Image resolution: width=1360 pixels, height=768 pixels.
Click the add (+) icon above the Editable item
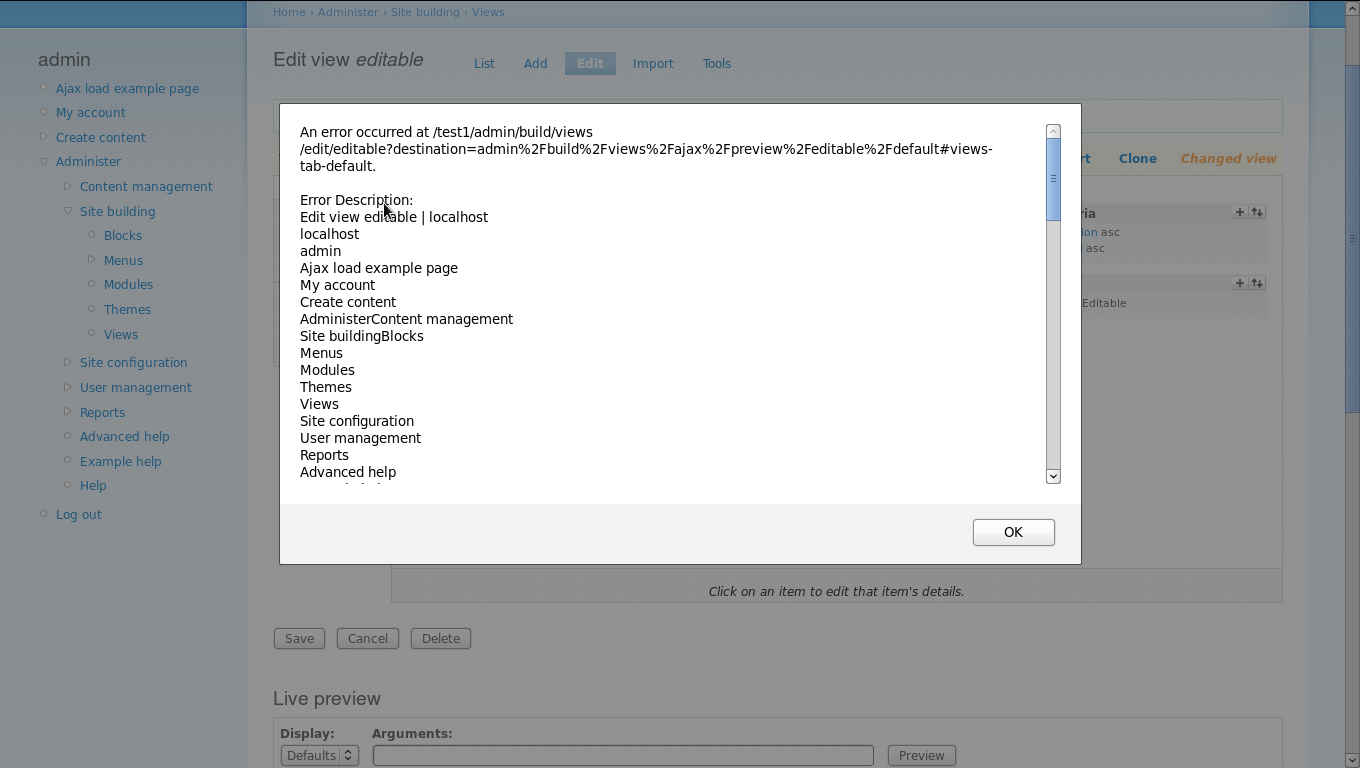(1240, 283)
